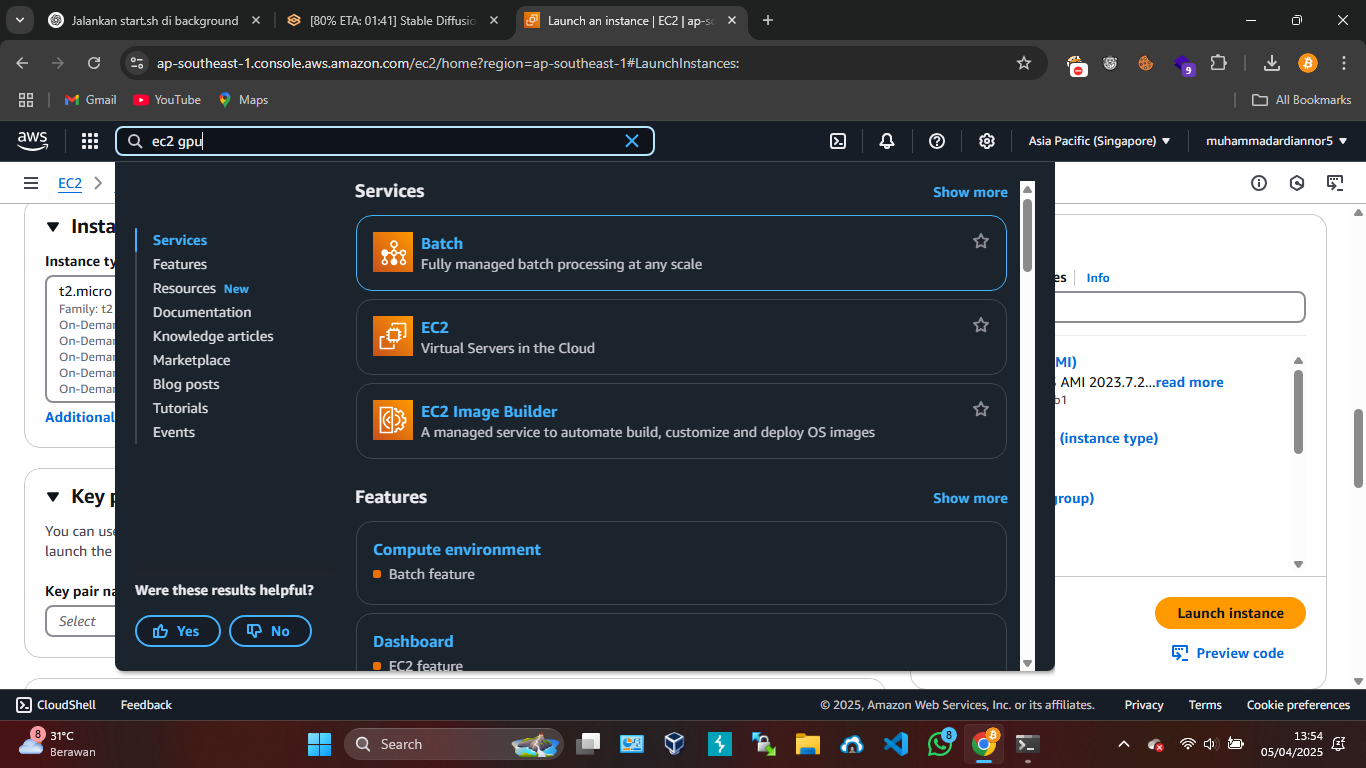Reload the page

[x=94, y=63]
